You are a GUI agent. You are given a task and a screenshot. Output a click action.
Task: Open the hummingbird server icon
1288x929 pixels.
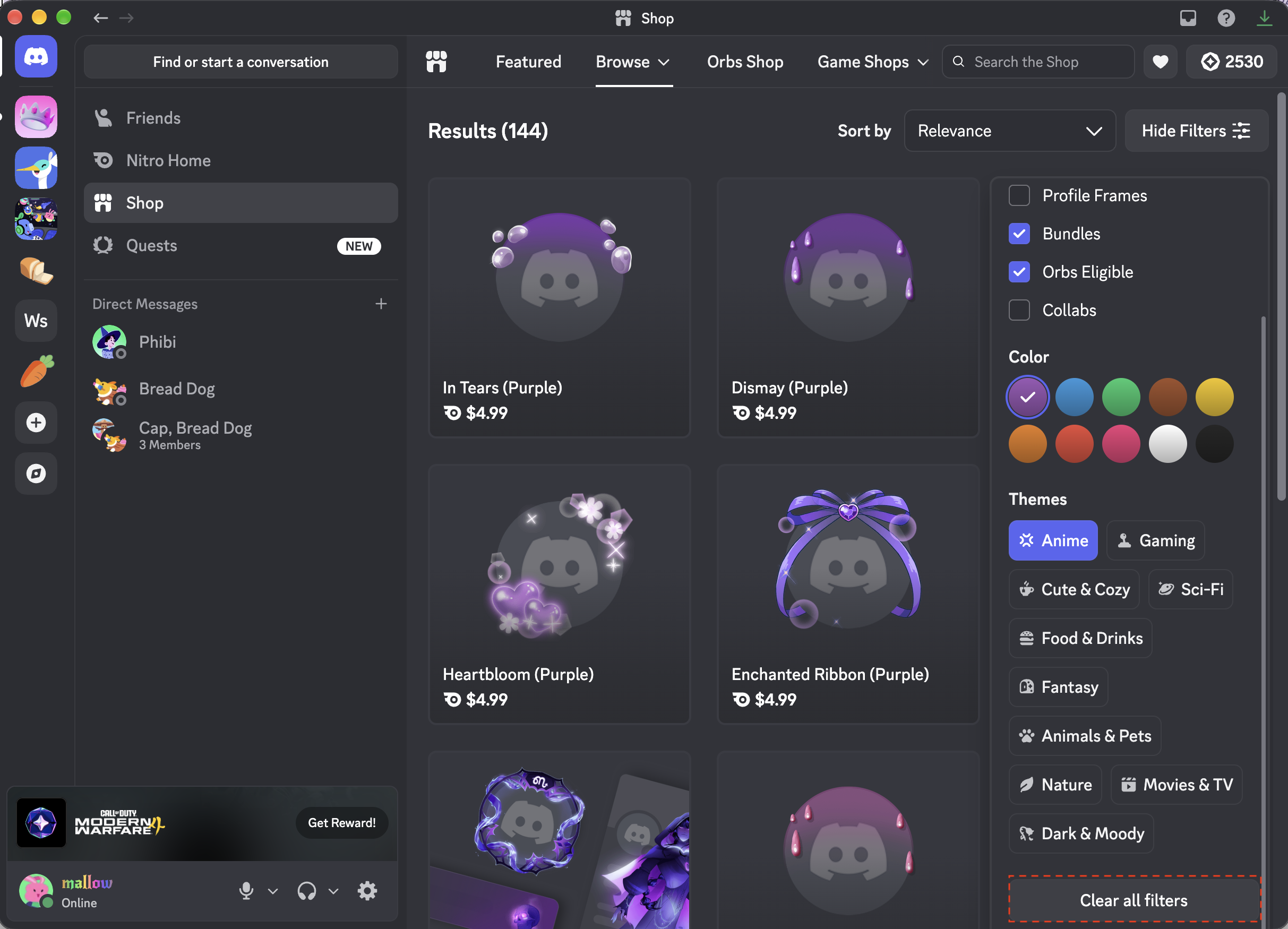pyautogui.click(x=36, y=168)
